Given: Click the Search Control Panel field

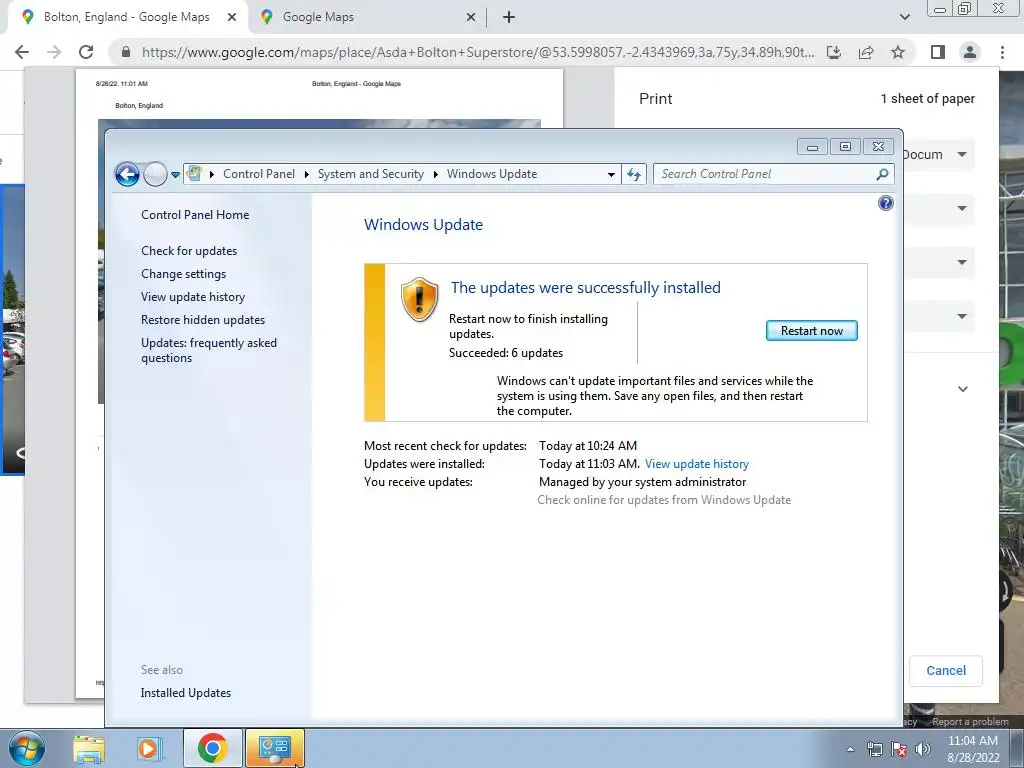Looking at the screenshot, I should (x=773, y=174).
